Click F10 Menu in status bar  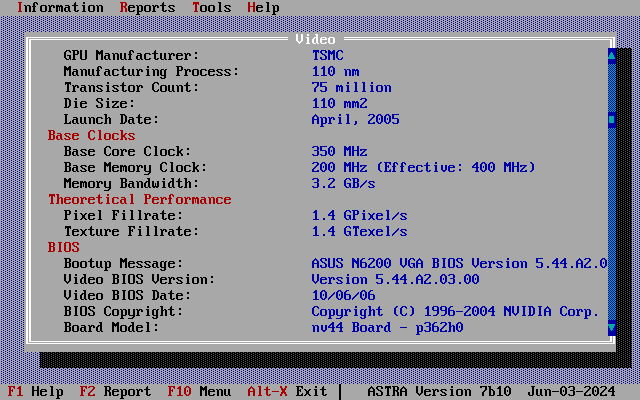[x=199, y=391]
